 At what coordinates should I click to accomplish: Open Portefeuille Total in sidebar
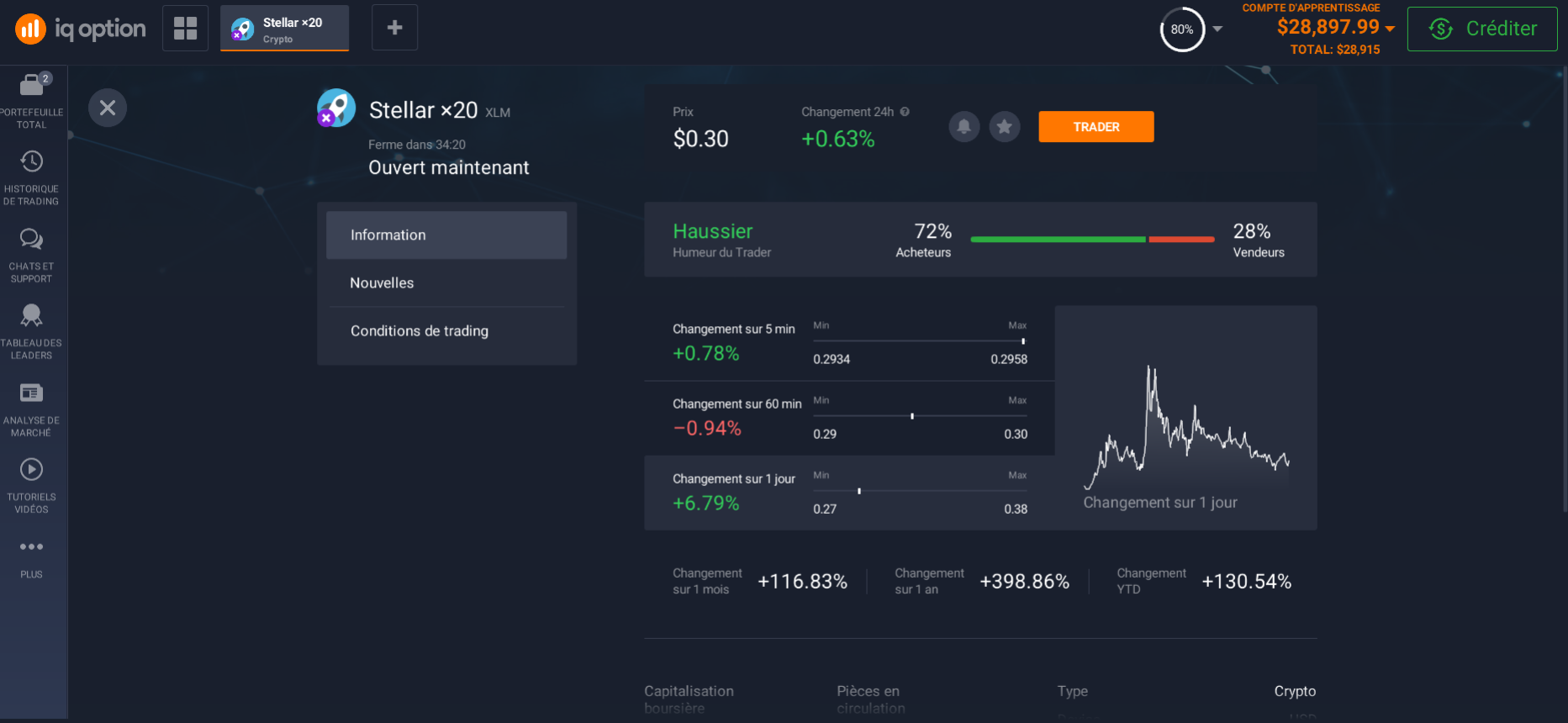click(x=32, y=102)
